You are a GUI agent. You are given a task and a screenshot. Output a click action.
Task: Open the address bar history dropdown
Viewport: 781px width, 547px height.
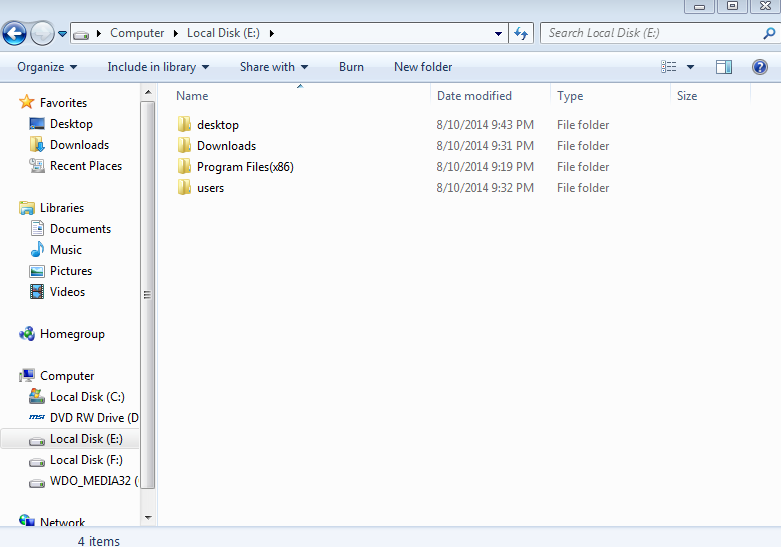498,33
